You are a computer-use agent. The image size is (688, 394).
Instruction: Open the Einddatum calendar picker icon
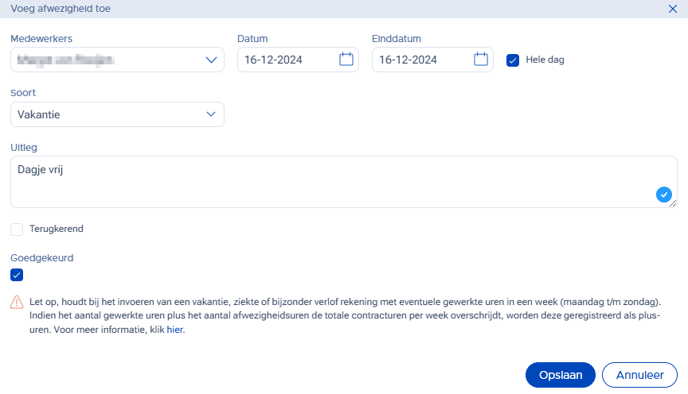[481, 59]
